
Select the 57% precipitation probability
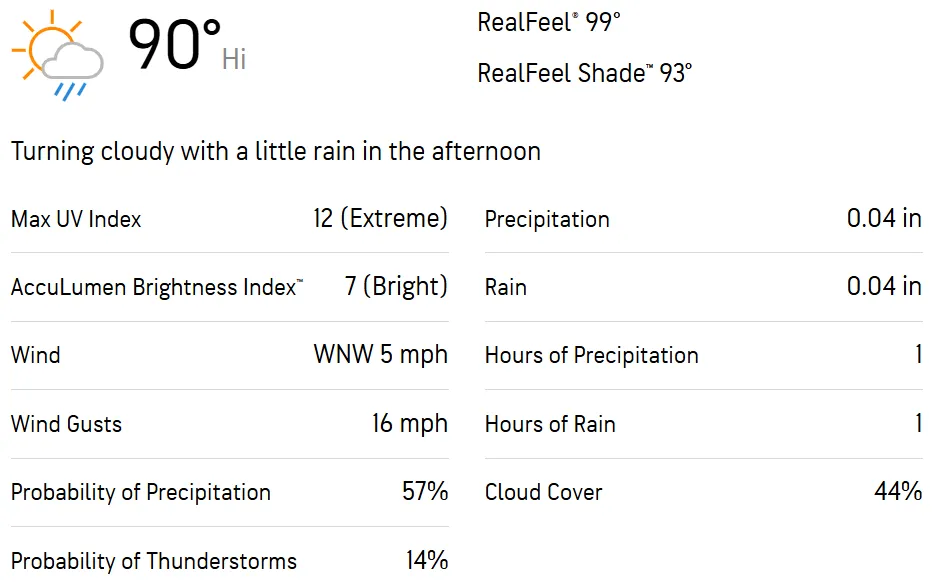(425, 491)
